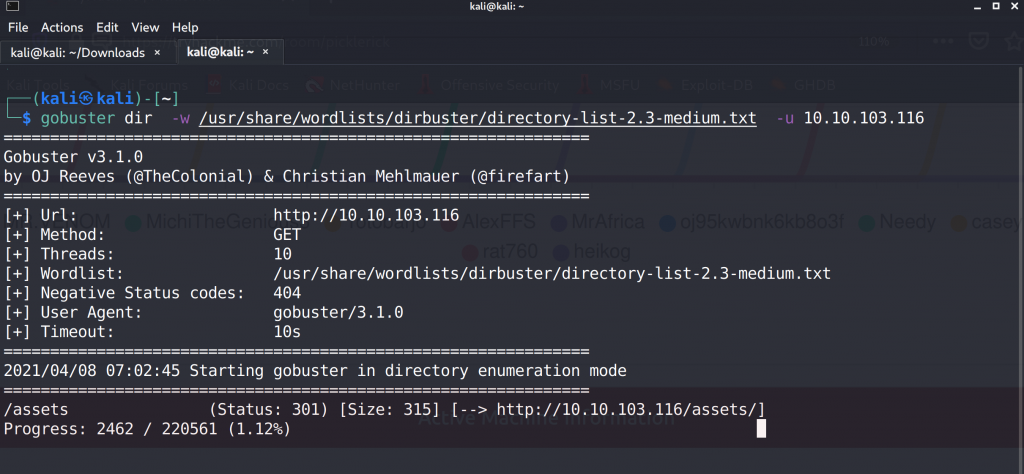Close the active kali@kali: ~ tab
The width and height of the screenshot is (1024, 474).
[267, 52]
